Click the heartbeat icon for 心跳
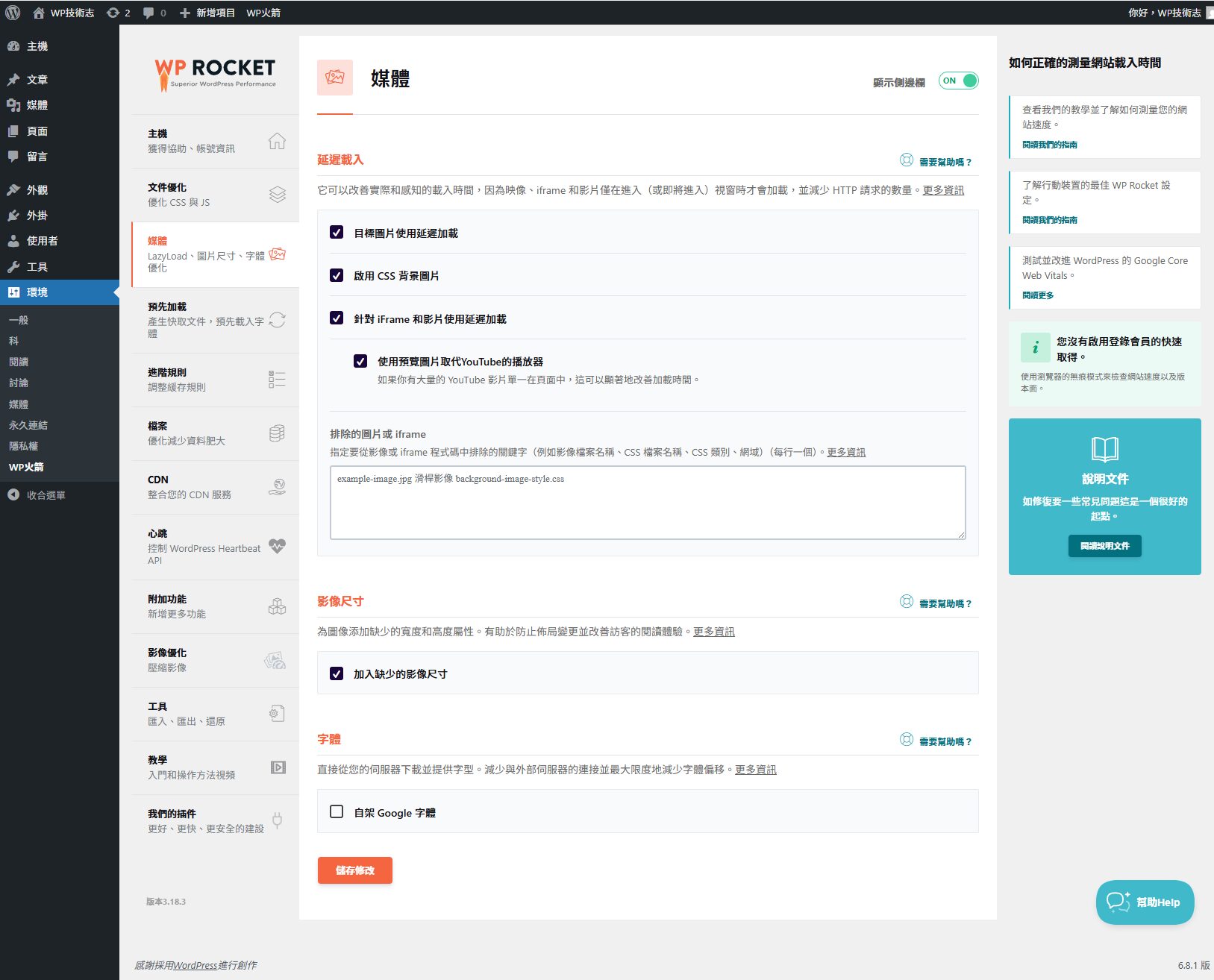This screenshot has width=1214, height=980. 277,546
